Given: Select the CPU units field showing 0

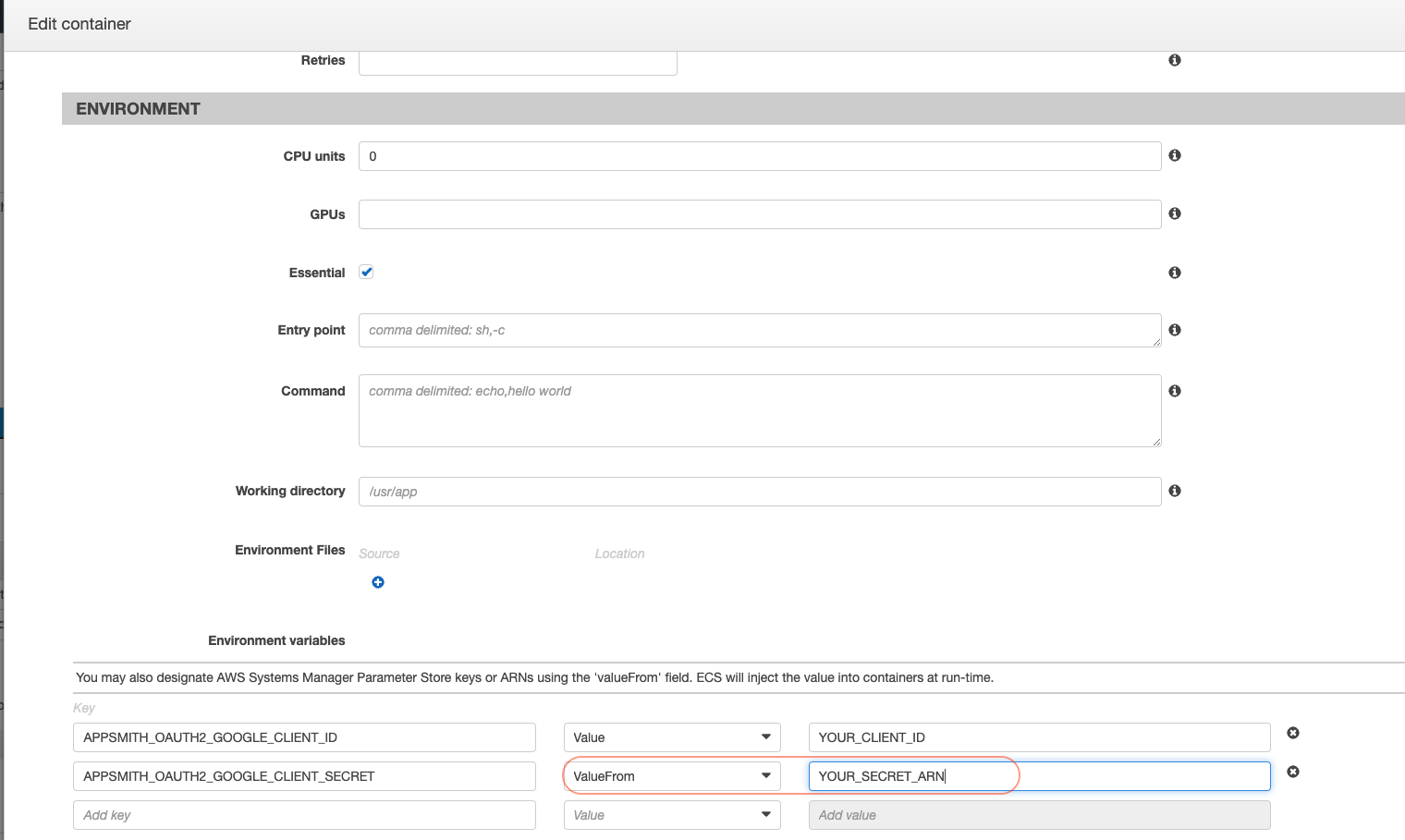Looking at the screenshot, I should 760,155.
